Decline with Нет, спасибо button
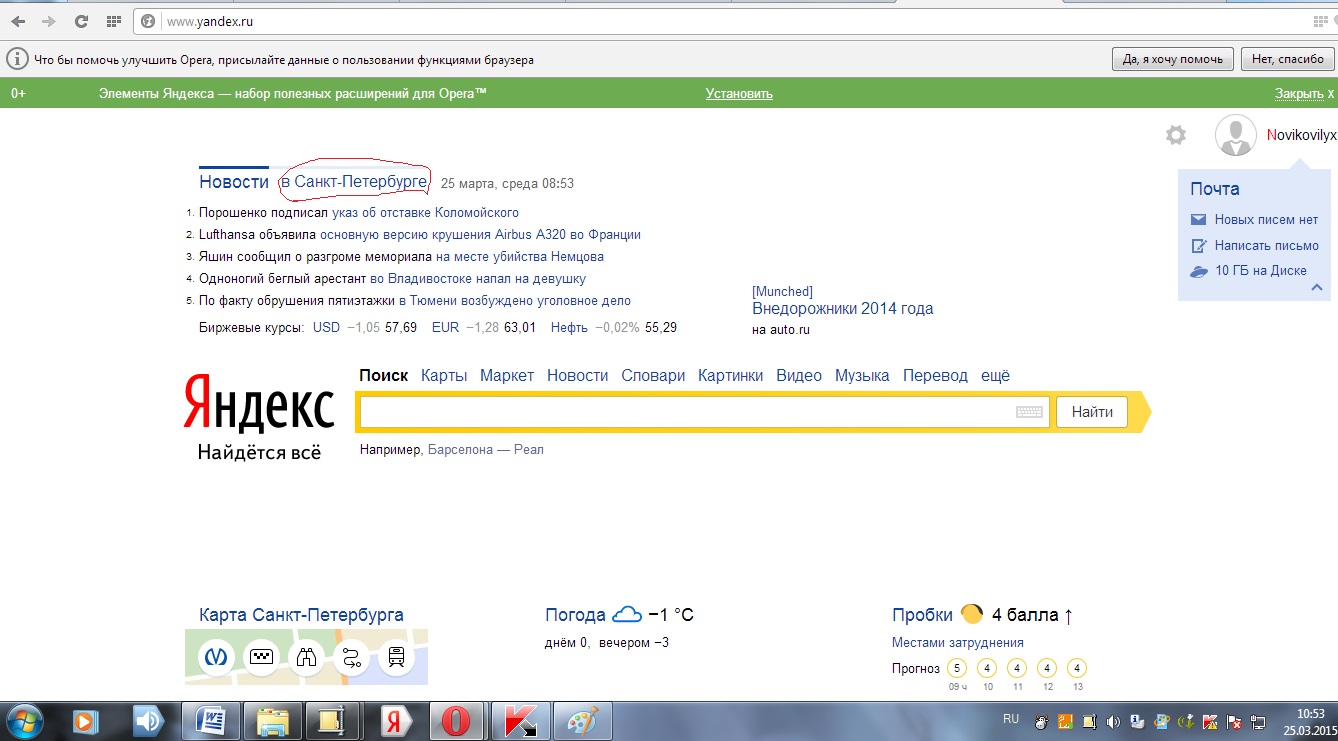 pyautogui.click(x=1287, y=59)
